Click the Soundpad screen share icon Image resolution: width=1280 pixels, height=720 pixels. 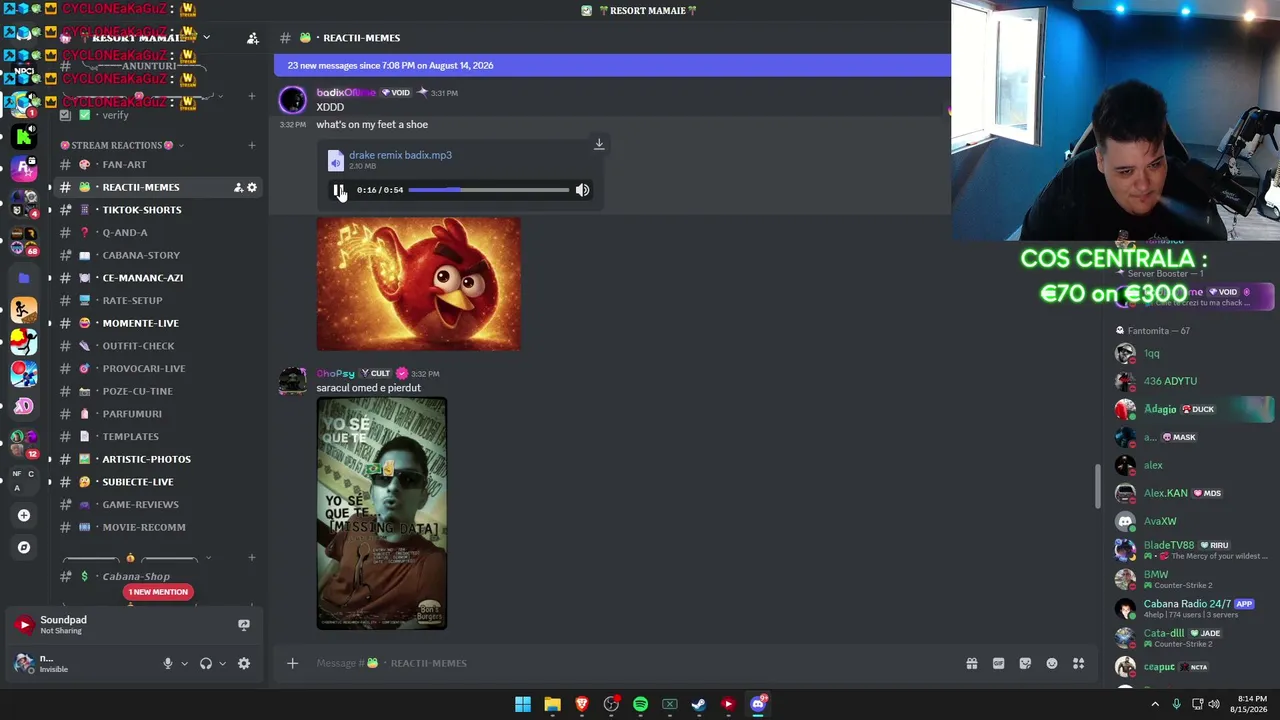243,625
